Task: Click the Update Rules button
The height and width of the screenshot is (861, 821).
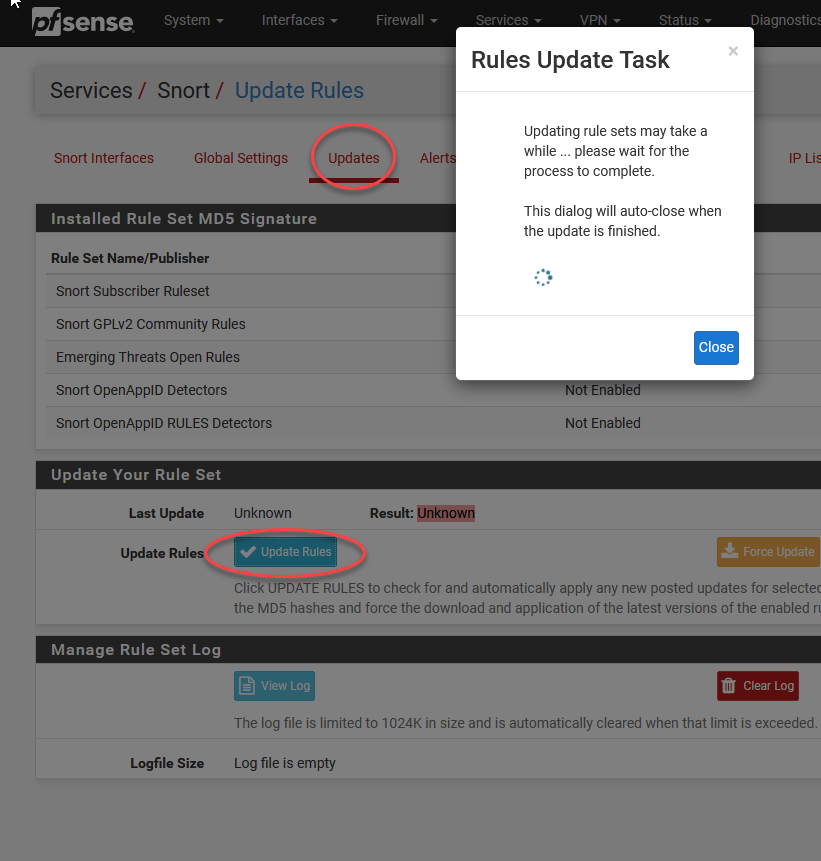Action: 286,552
